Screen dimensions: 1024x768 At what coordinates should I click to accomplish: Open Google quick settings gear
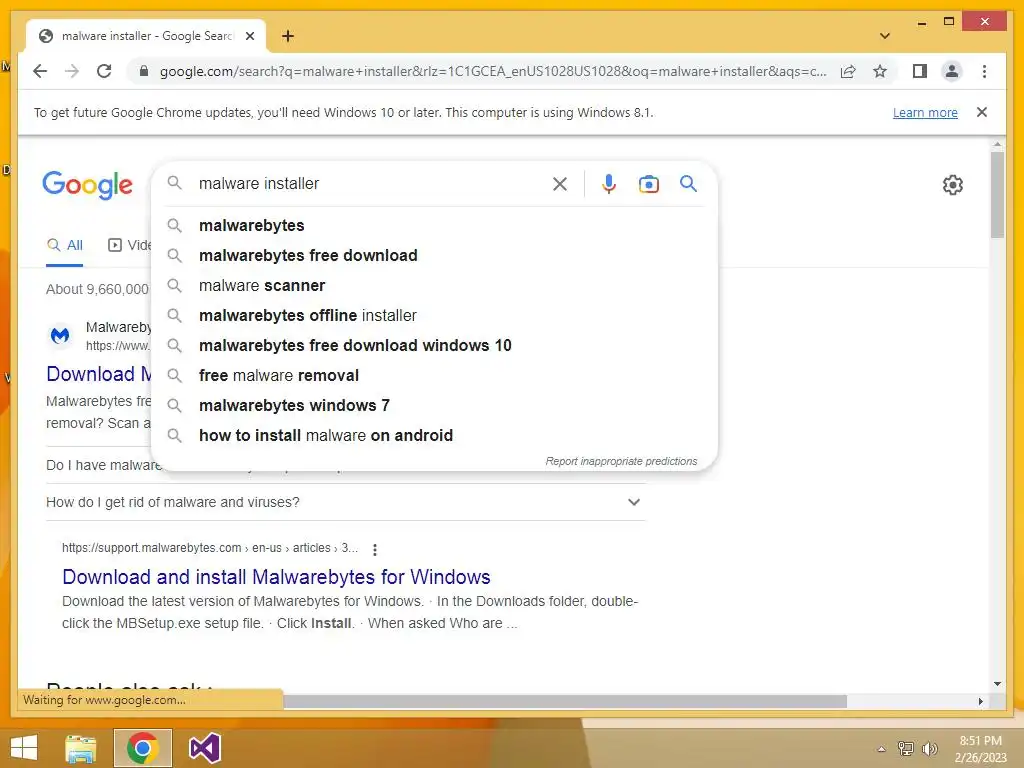point(953,185)
